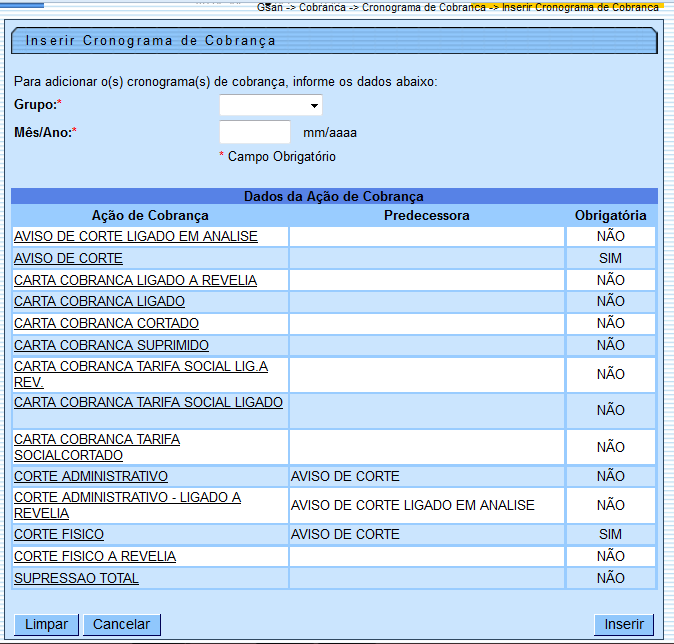Select CORTE ADMINISTRATIVO - LIGADO A REVELIA link
The width and height of the screenshot is (674, 644).
coord(127,497)
